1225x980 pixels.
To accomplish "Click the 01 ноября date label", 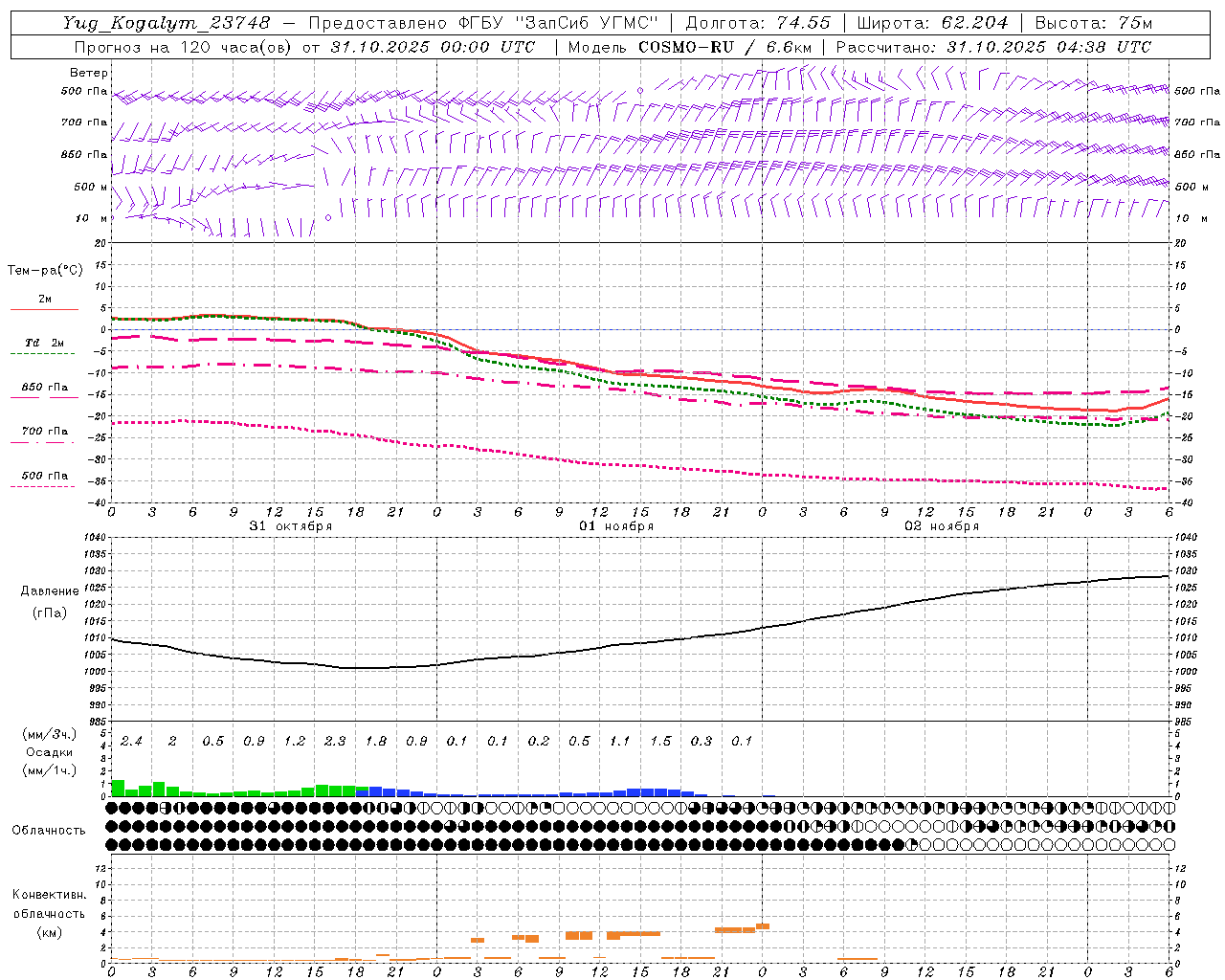I will (616, 526).
